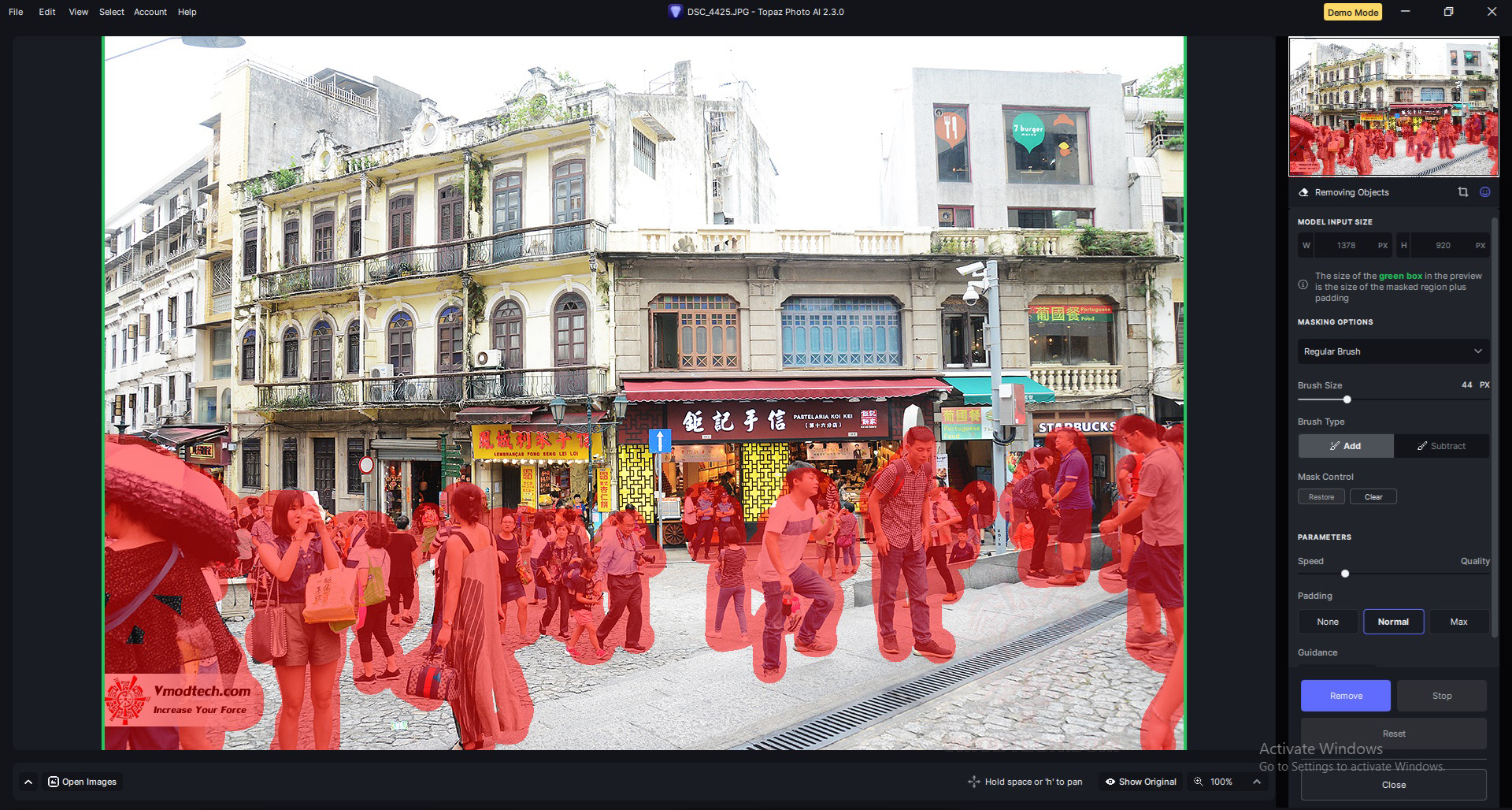
Task: Set Padding to Max
Action: click(1458, 622)
